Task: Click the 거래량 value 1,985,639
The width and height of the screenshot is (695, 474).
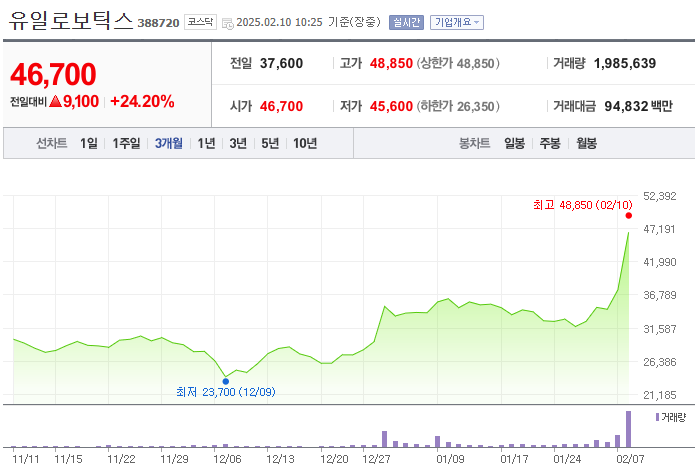Action: click(625, 63)
